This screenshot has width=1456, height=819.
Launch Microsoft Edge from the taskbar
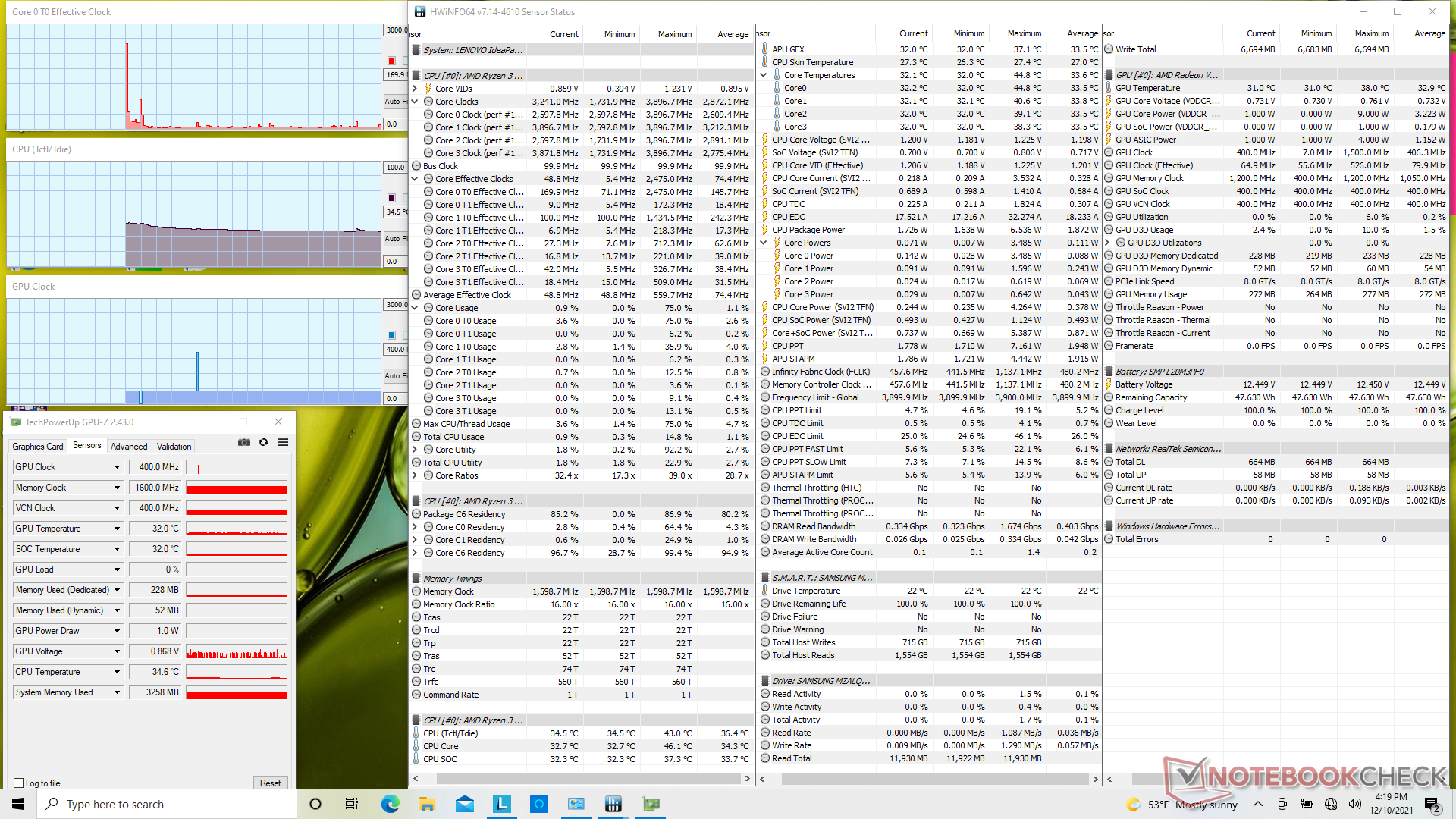point(391,804)
